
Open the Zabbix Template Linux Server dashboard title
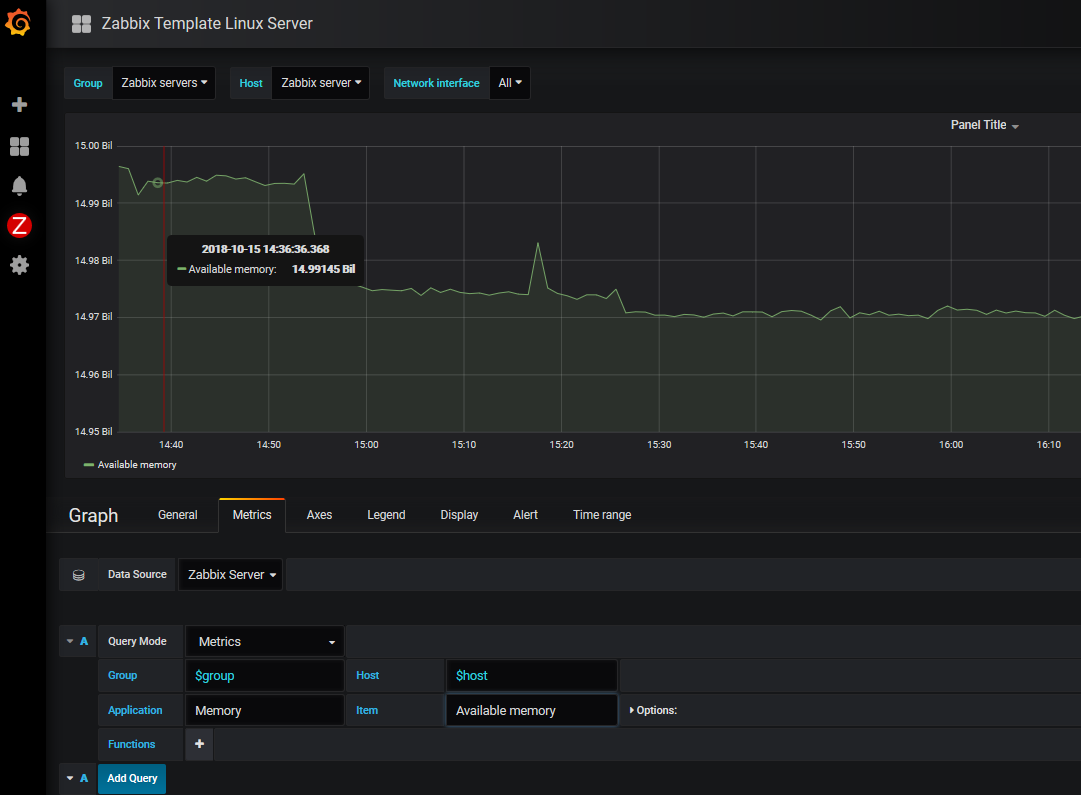207,23
